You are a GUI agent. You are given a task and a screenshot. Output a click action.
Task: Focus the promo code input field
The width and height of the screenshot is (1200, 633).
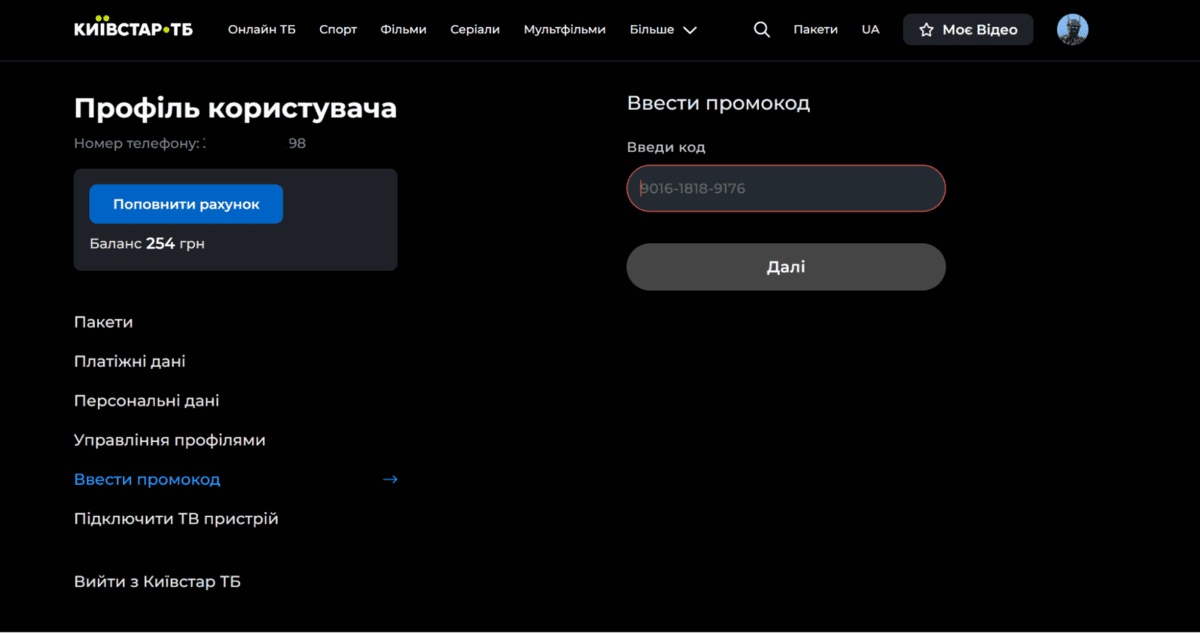click(x=786, y=188)
